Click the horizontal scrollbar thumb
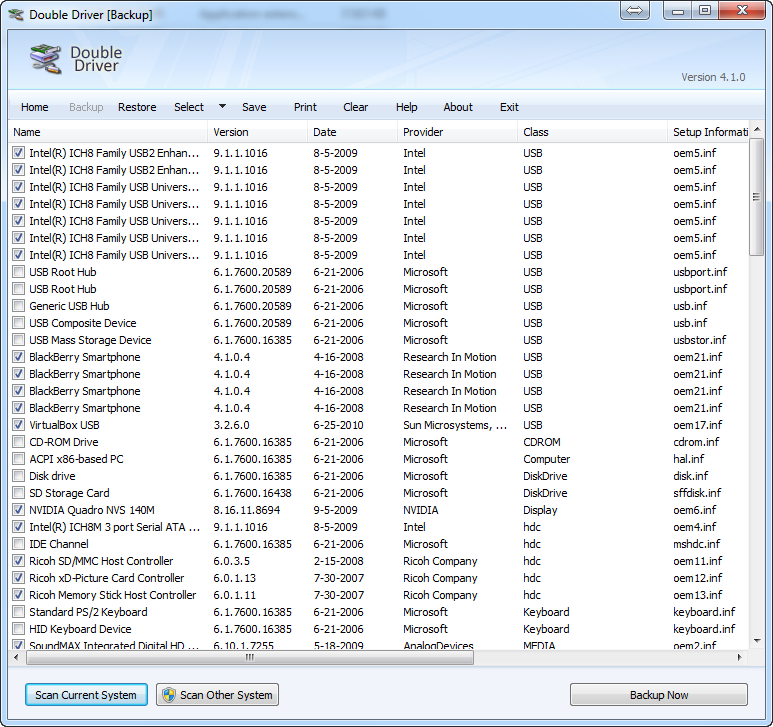The image size is (773, 727). pyautogui.click(x=250, y=658)
